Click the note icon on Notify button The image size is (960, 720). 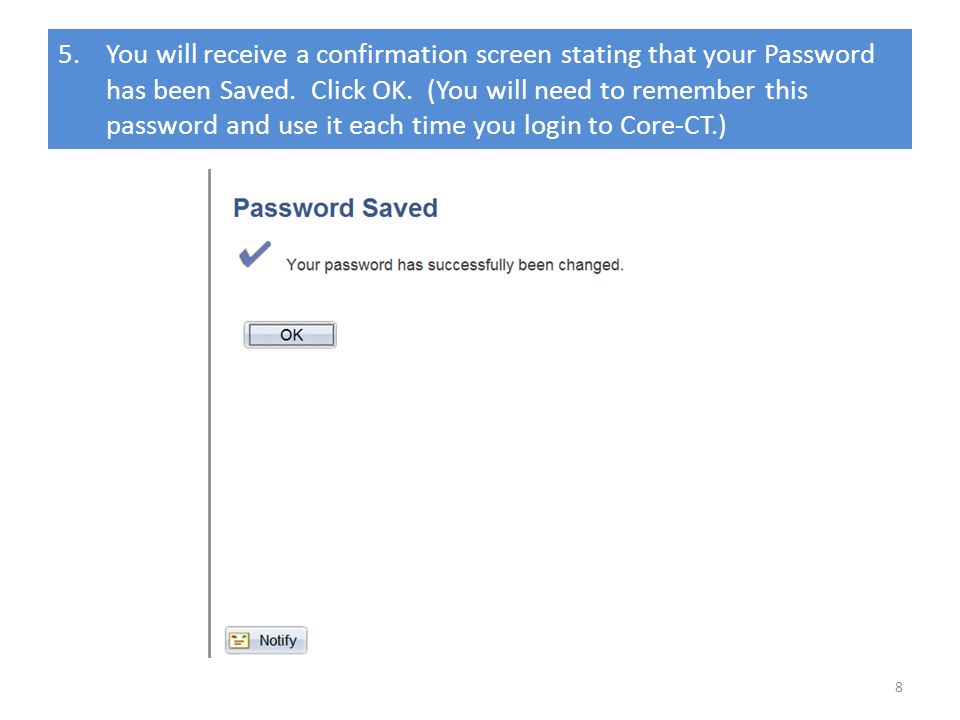pyautogui.click(x=239, y=640)
